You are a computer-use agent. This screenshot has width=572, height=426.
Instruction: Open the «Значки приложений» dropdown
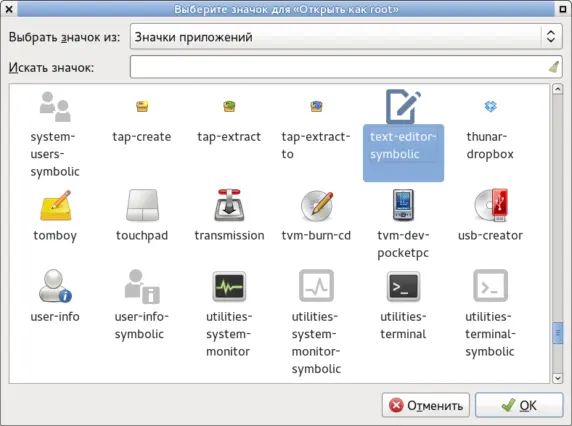[x=346, y=37]
